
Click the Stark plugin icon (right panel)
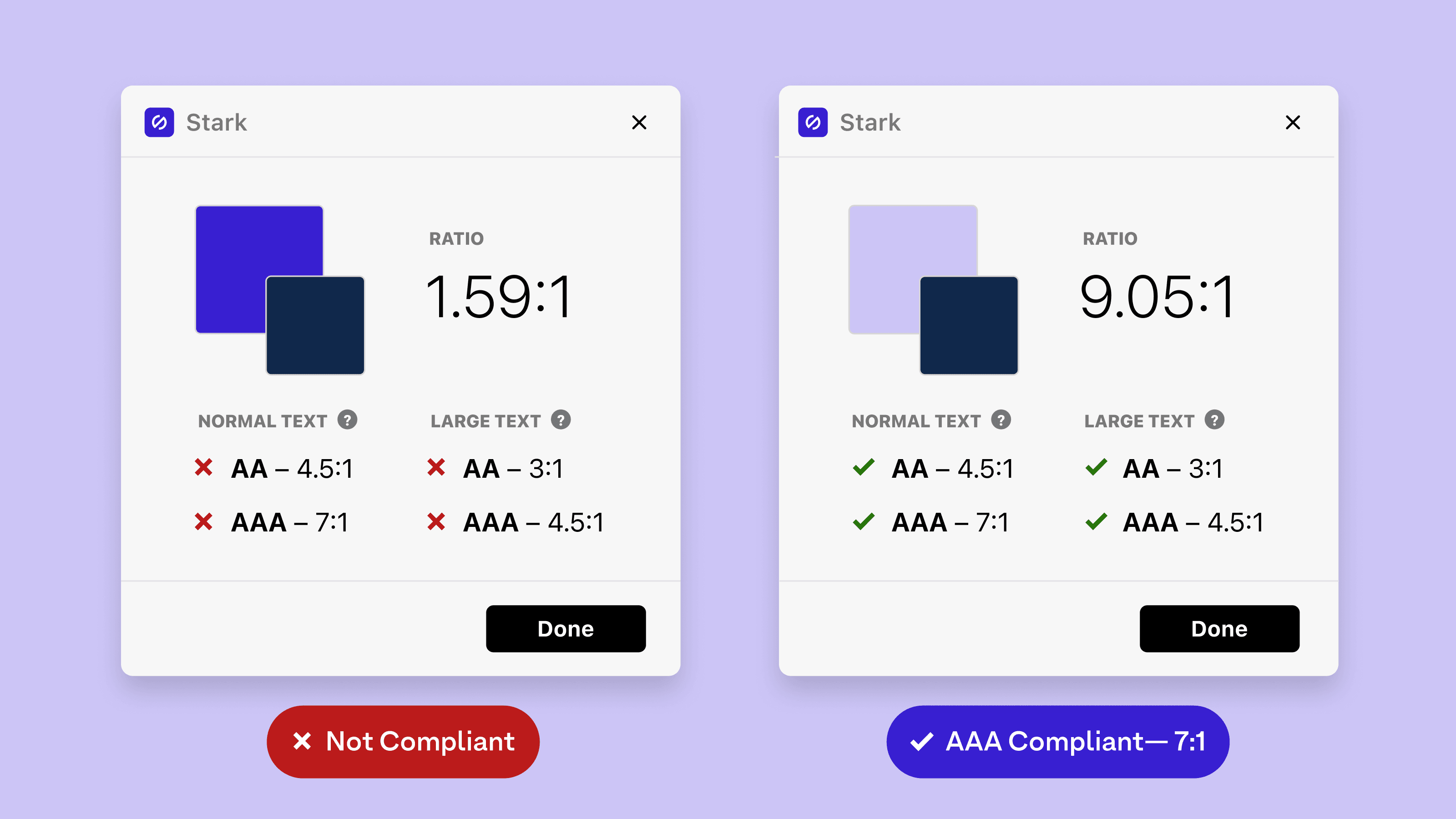click(x=813, y=122)
